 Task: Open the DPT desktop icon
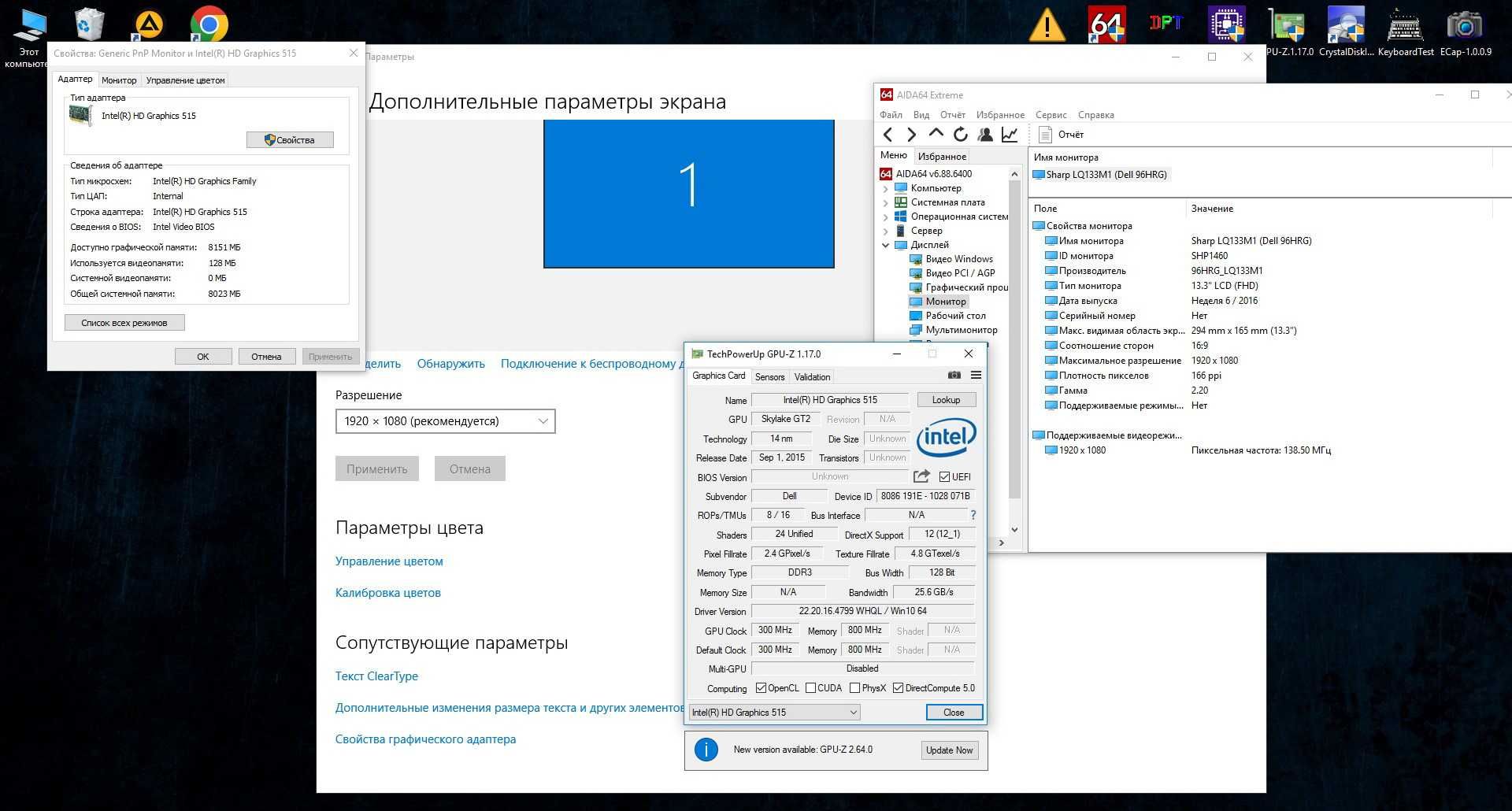(x=1165, y=23)
